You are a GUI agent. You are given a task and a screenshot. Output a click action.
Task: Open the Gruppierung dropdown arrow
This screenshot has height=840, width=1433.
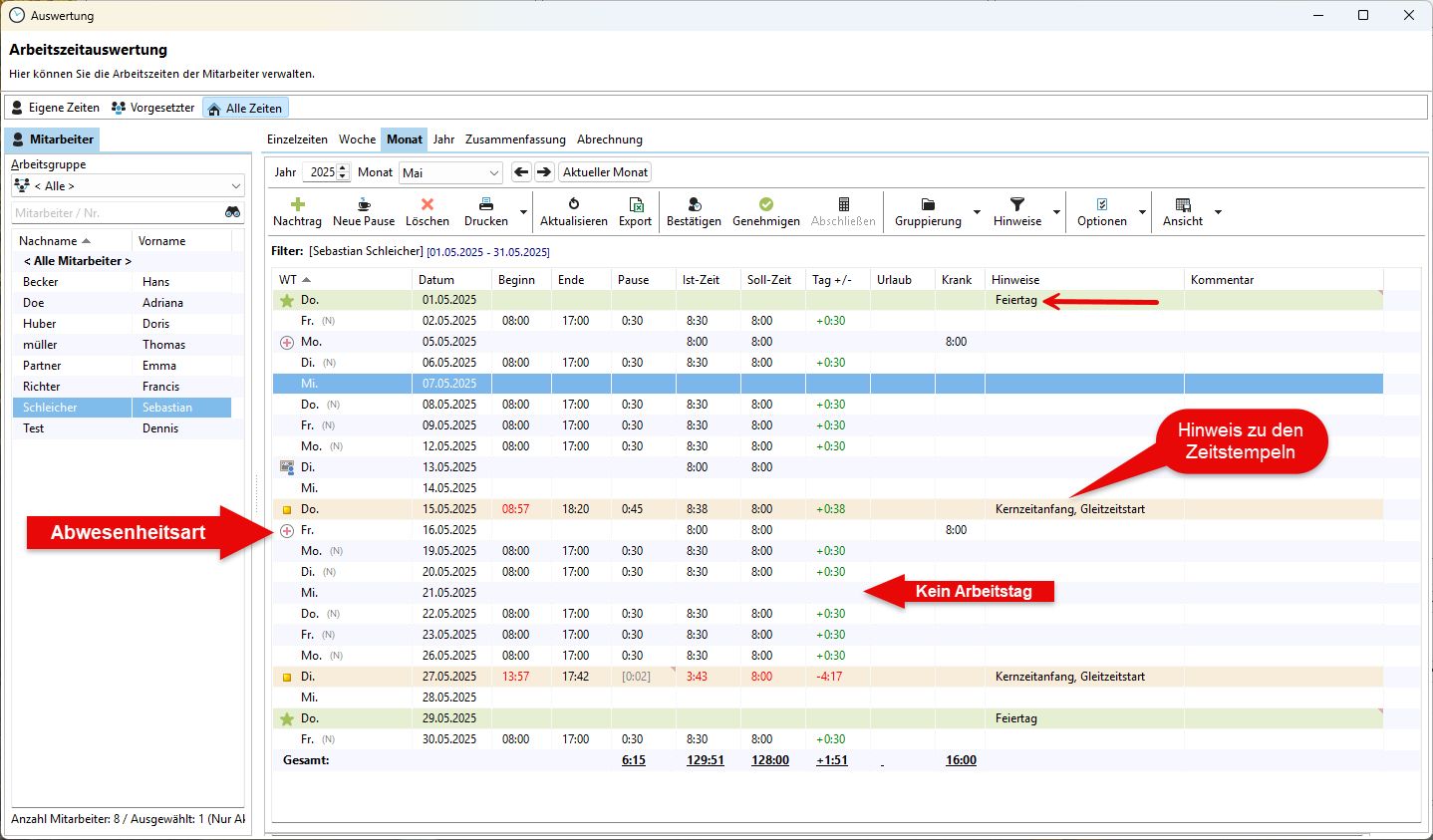(x=977, y=212)
